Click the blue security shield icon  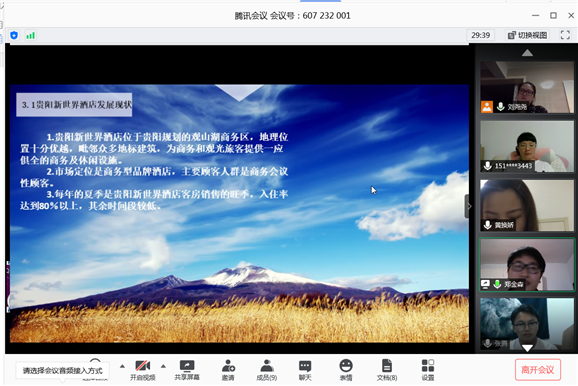click(14, 35)
